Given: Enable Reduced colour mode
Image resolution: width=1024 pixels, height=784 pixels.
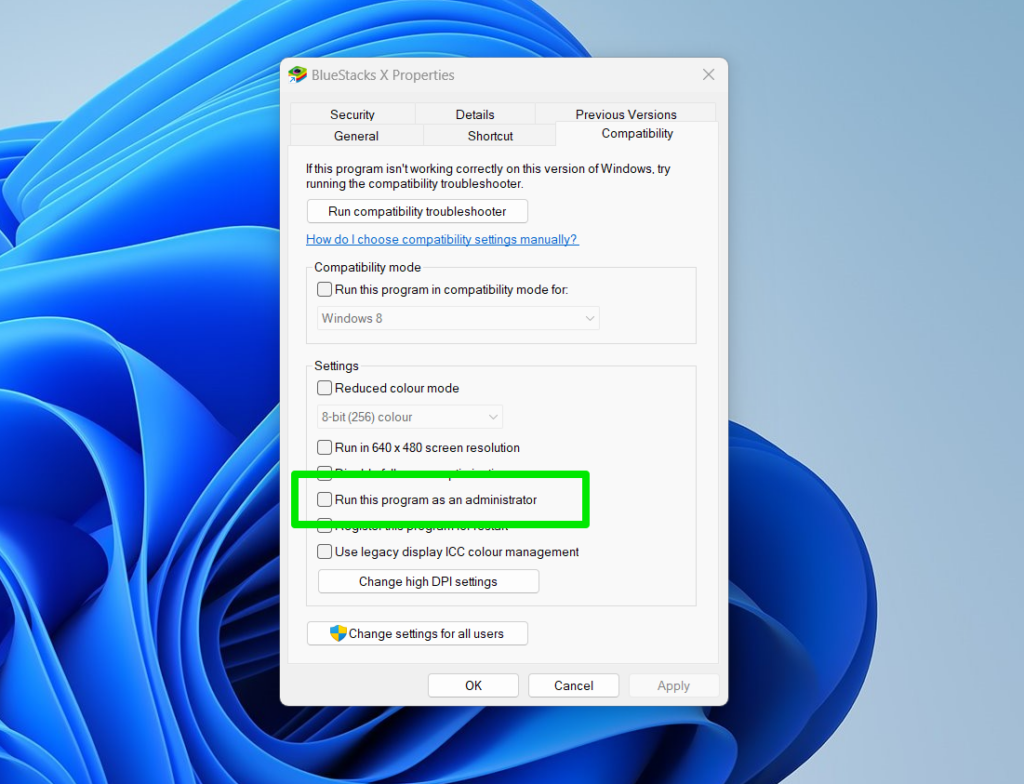Looking at the screenshot, I should [x=325, y=388].
